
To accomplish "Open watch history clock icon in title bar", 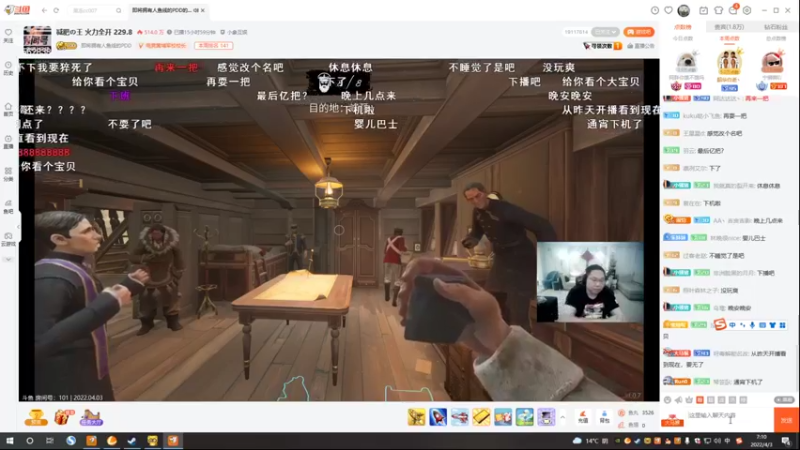I will click(x=655, y=10).
